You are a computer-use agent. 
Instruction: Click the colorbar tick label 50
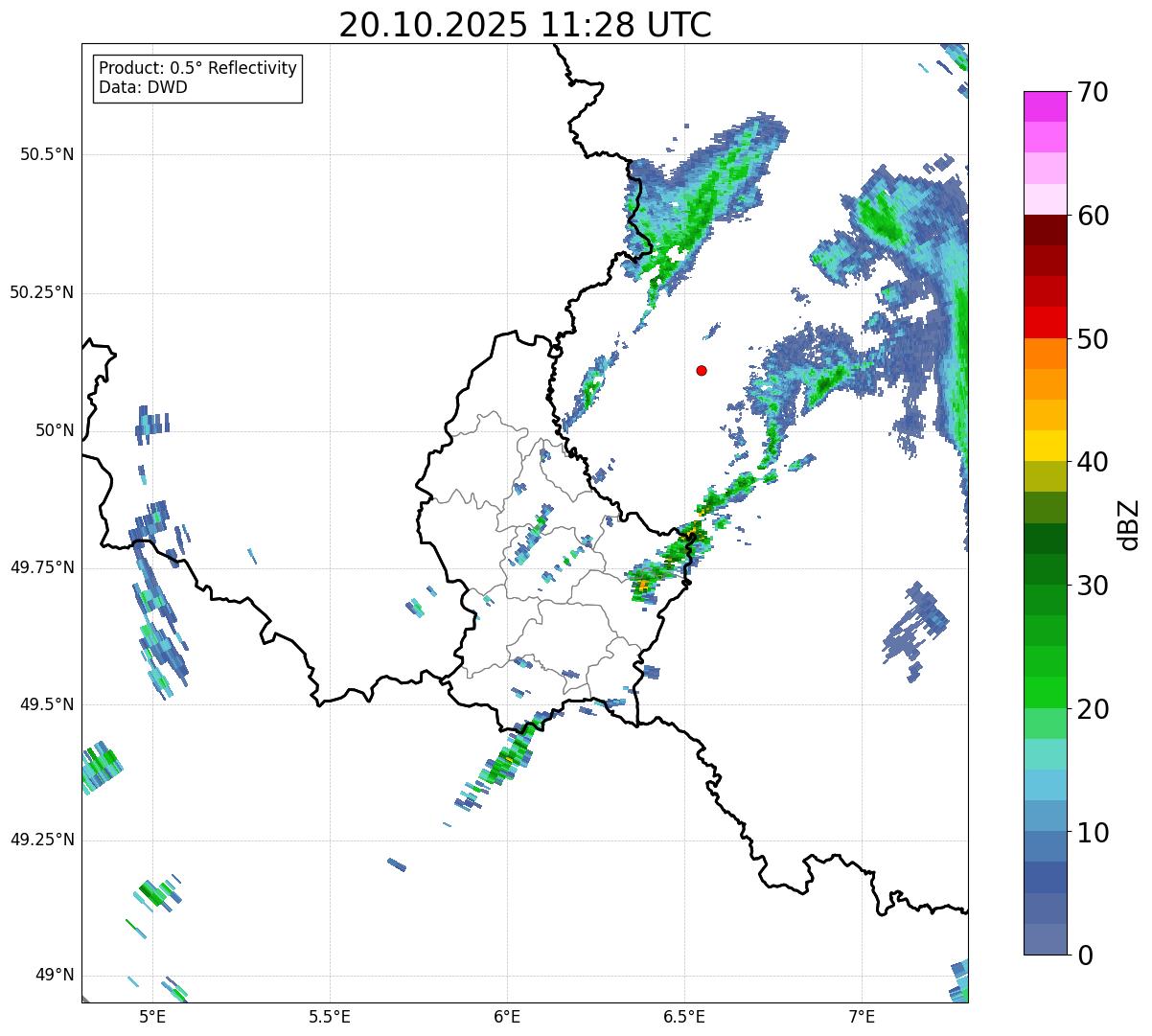point(1093,339)
